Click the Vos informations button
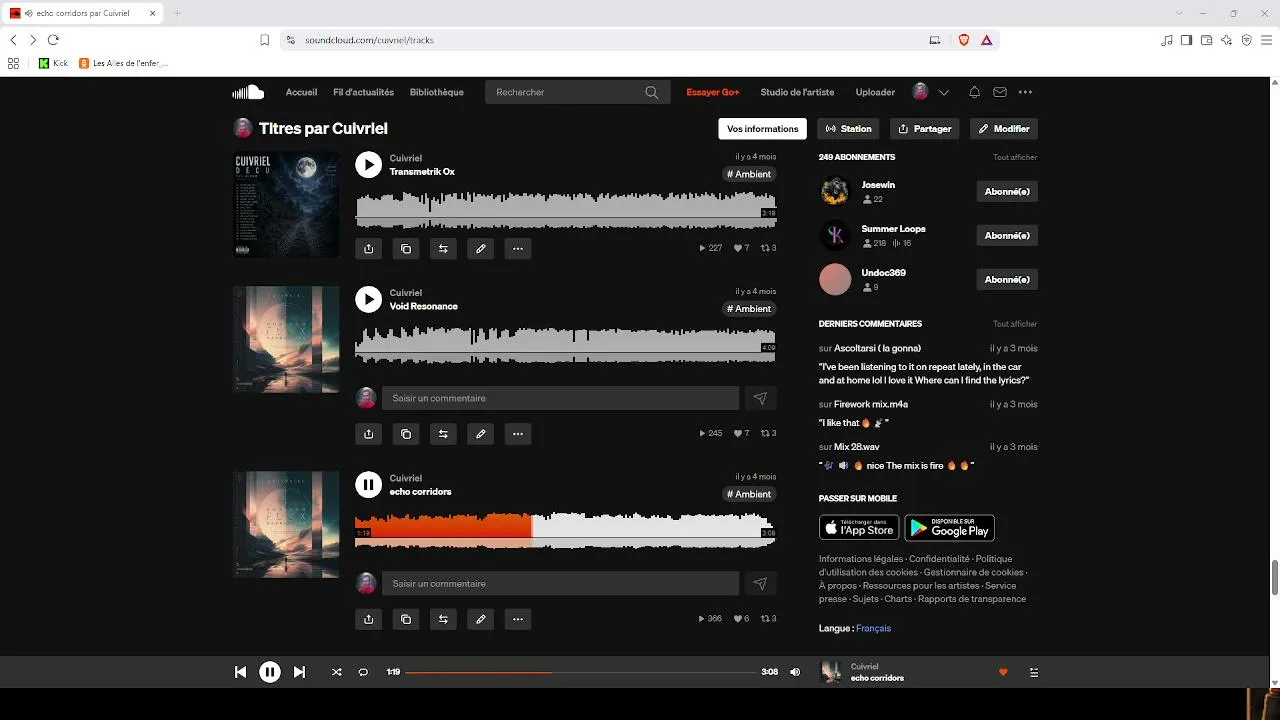This screenshot has height=720, width=1280. pos(762,129)
